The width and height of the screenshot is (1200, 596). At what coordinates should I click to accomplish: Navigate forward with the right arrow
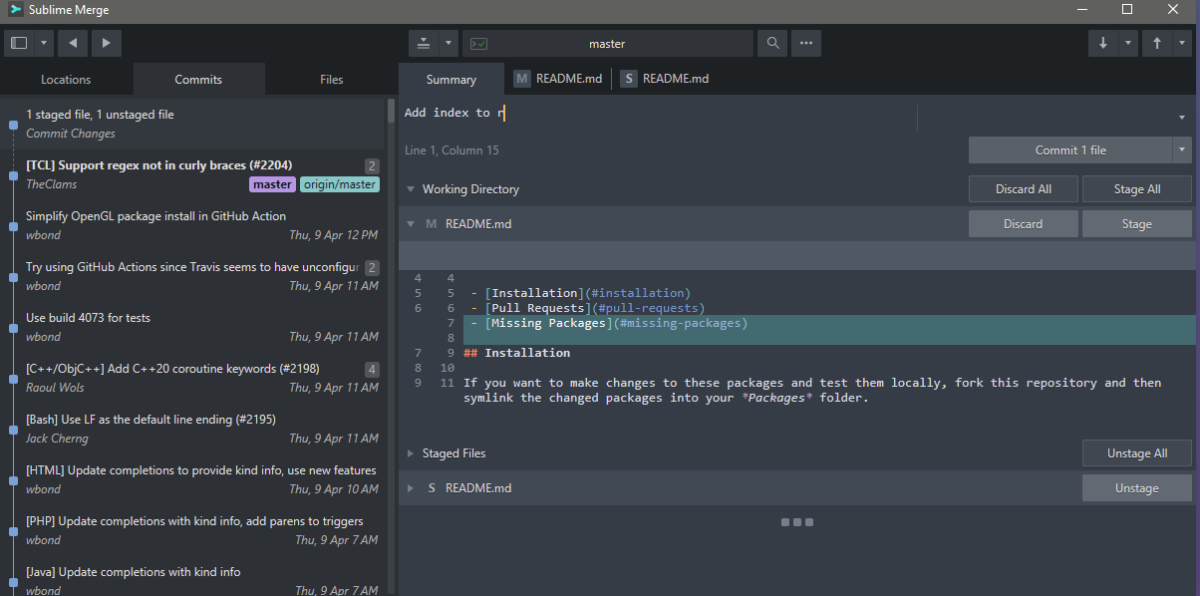pyautogui.click(x=106, y=43)
